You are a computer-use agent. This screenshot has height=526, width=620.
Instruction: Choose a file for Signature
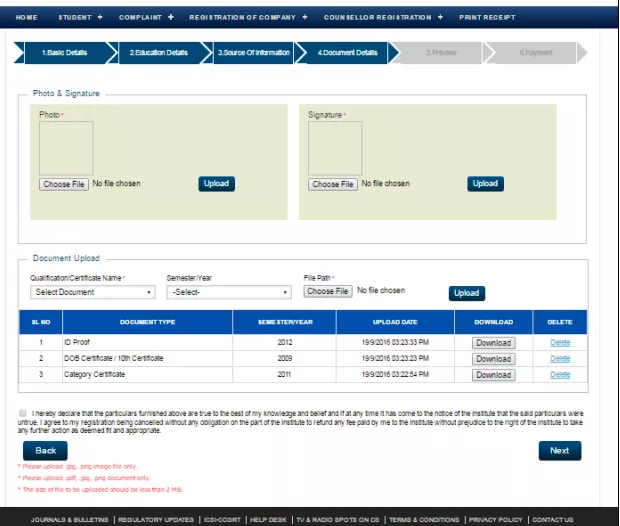(332, 184)
